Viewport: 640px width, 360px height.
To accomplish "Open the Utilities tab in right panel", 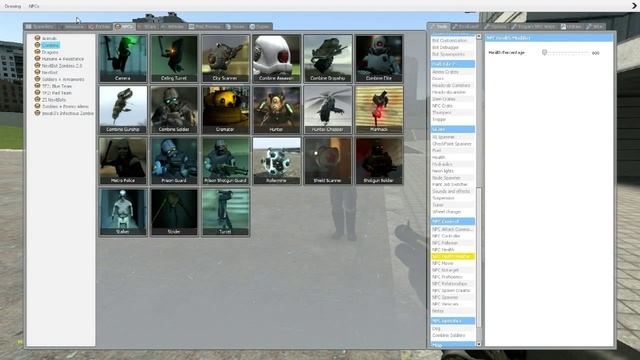I will (x=571, y=27).
